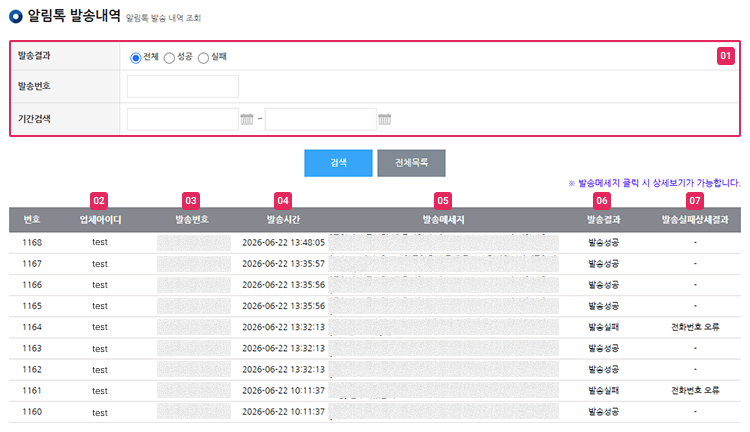This screenshot has height=432, width=750.
Task: Click 발송실패 result in row 1161
Action: click(x=603, y=390)
